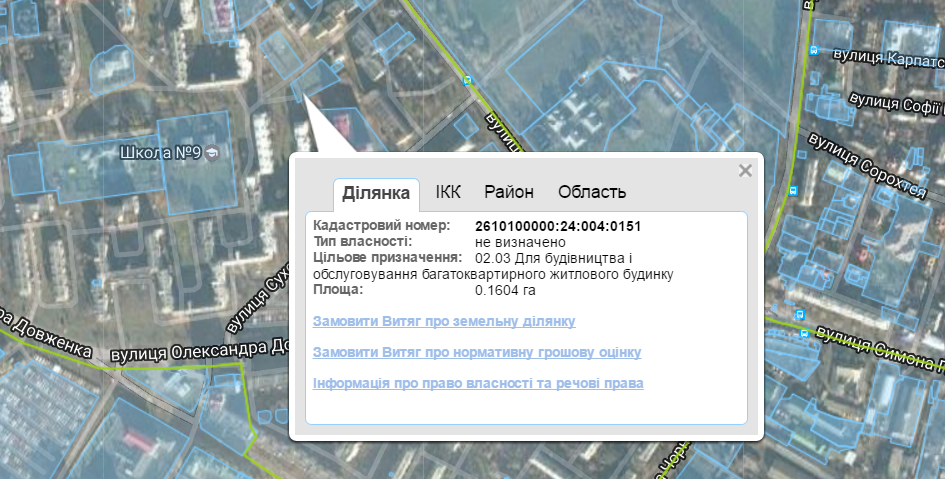This screenshot has width=946, height=479.
Task: Click bus stop icon on the diagonal road above the popup
Action: 467,80
